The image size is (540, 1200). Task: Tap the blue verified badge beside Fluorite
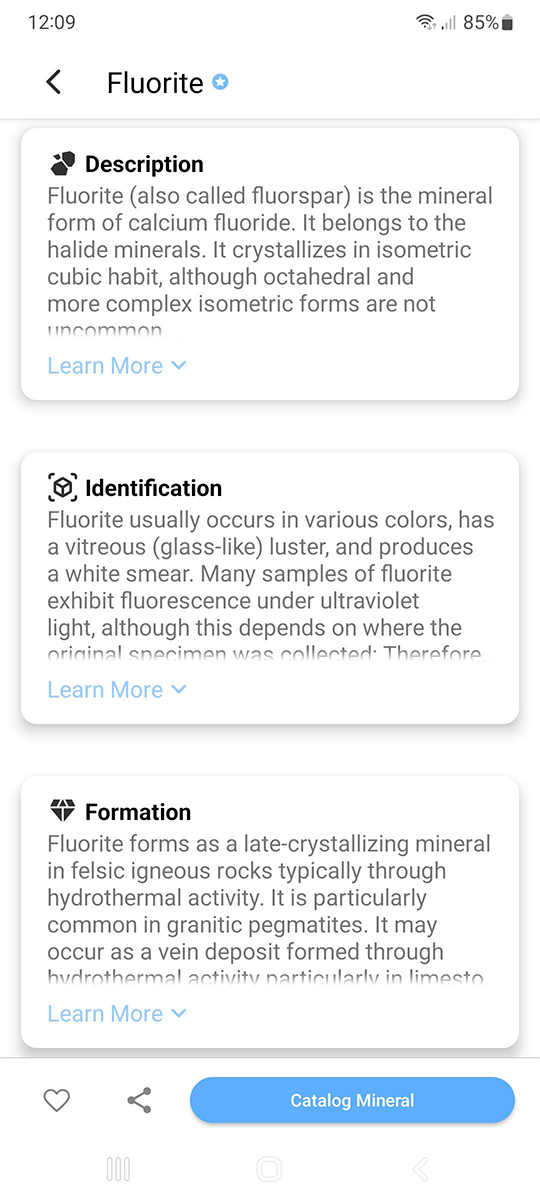(220, 82)
